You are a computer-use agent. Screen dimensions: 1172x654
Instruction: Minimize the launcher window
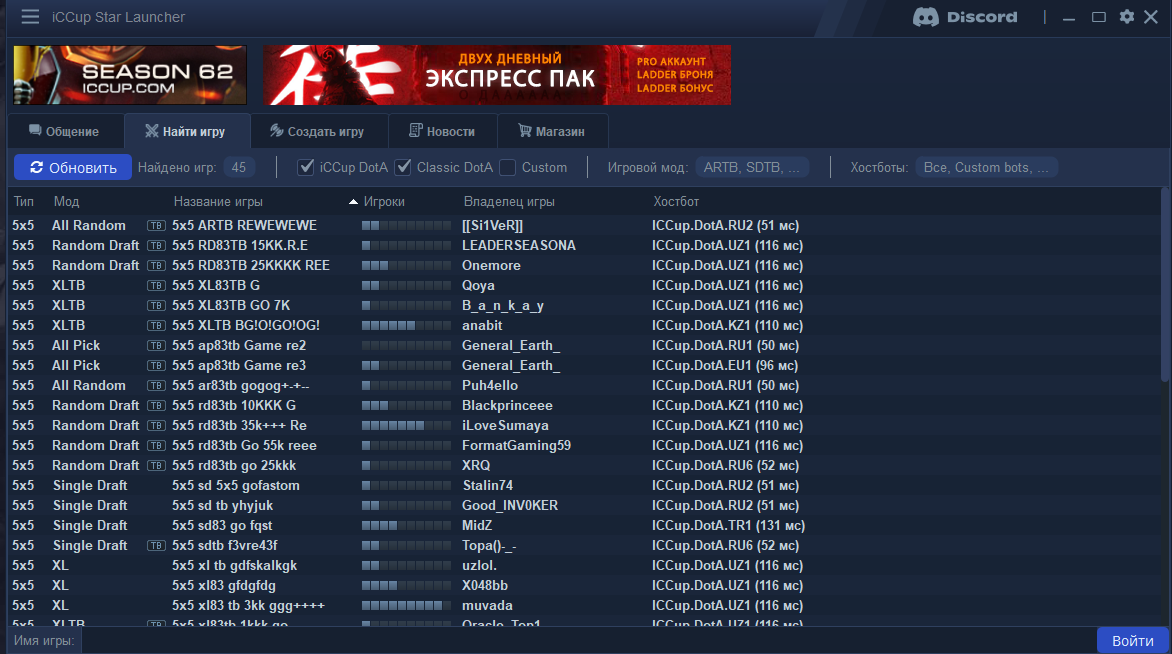[1069, 17]
